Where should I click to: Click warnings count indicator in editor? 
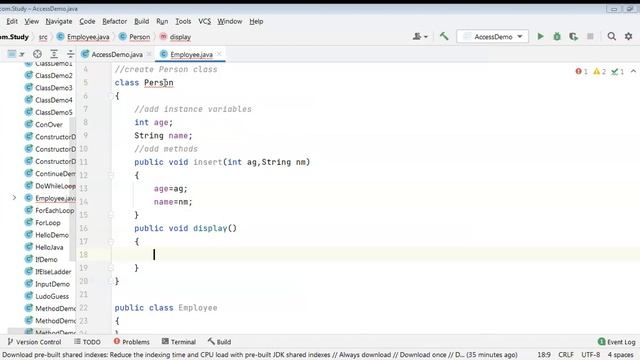pos(600,71)
